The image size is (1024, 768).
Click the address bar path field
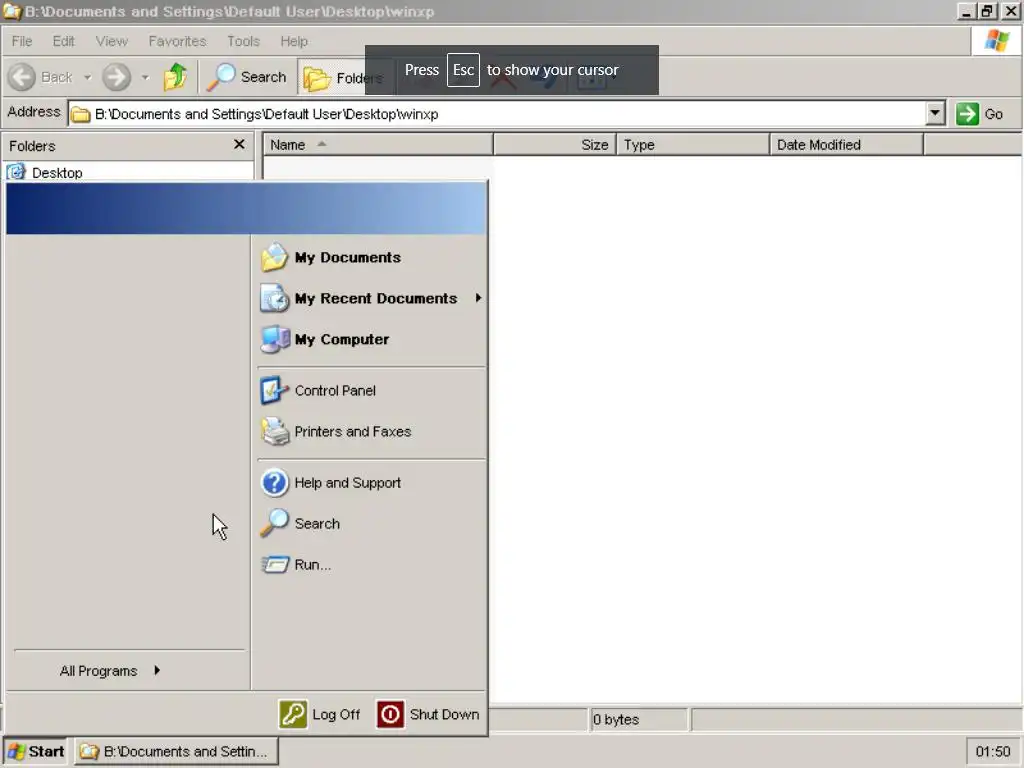coord(496,114)
